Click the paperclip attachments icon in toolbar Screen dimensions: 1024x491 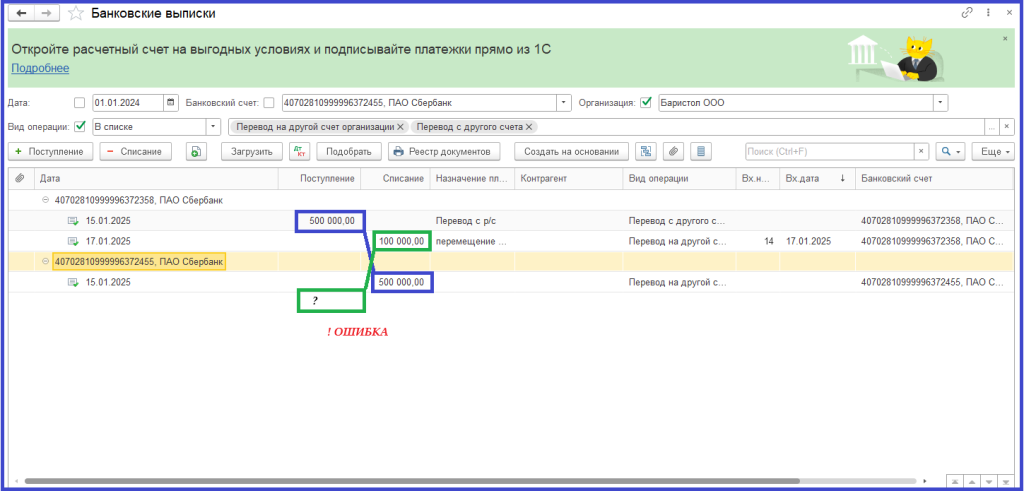tap(674, 152)
